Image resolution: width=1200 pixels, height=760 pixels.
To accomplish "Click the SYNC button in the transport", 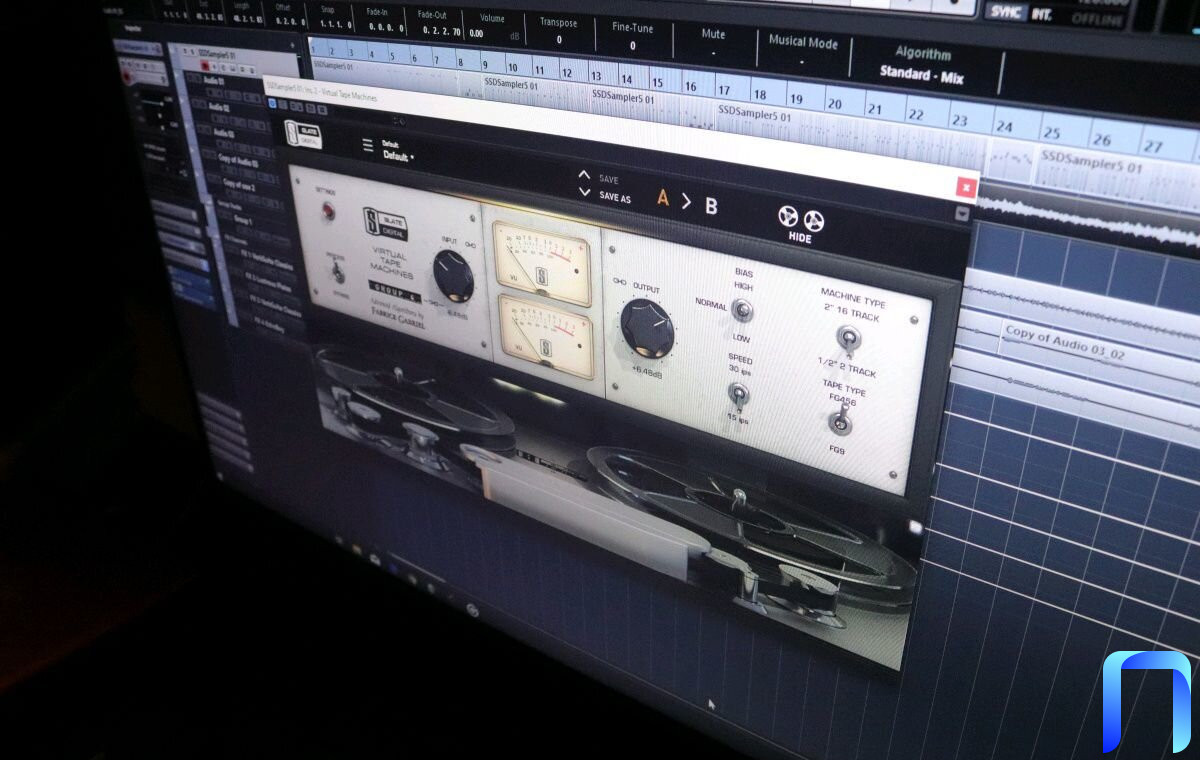I will pyautogui.click(x=1006, y=11).
